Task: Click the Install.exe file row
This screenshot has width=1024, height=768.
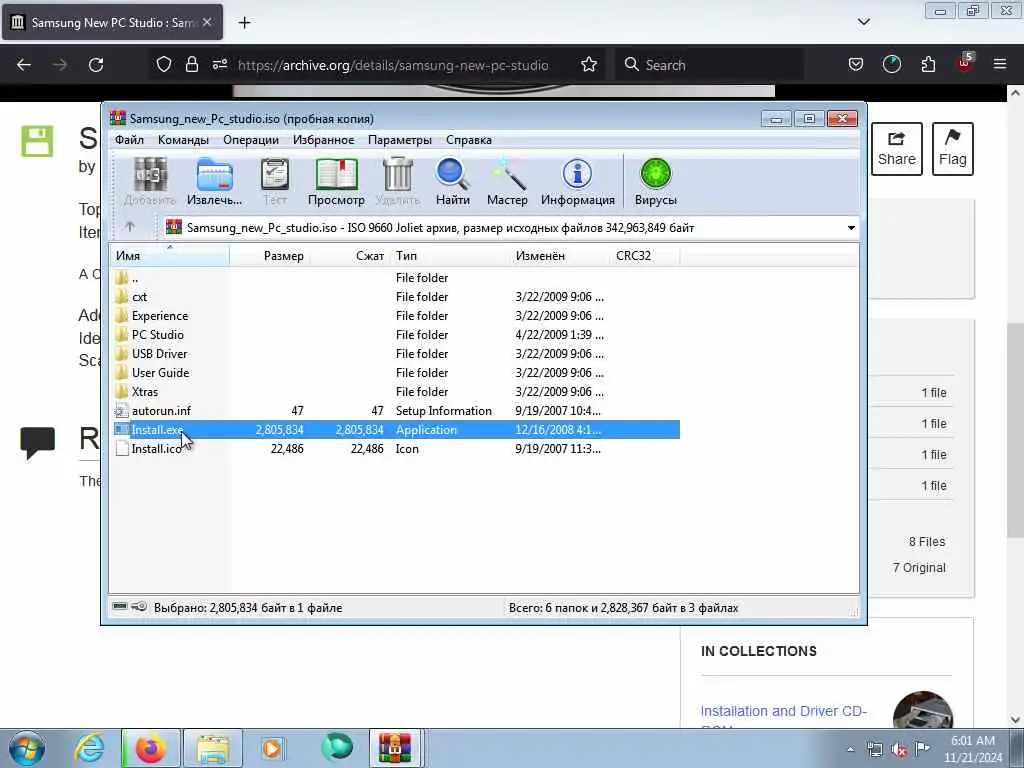Action: click(x=396, y=430)
